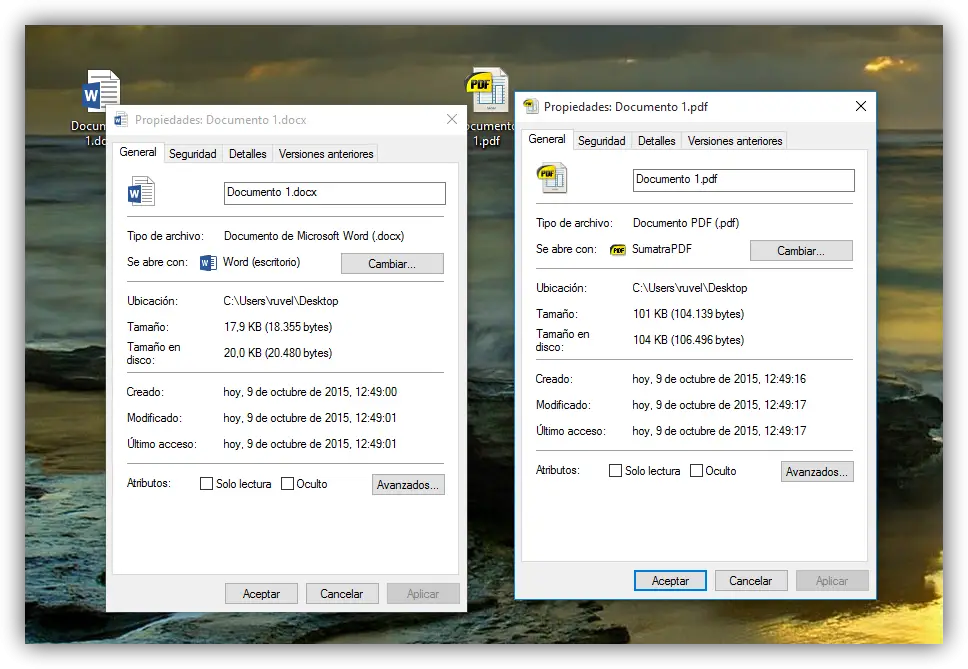Click the size on disk 20,0 KB (20.480 bytes)
Viewport: 968px width, 669px height.
[278, 353]
